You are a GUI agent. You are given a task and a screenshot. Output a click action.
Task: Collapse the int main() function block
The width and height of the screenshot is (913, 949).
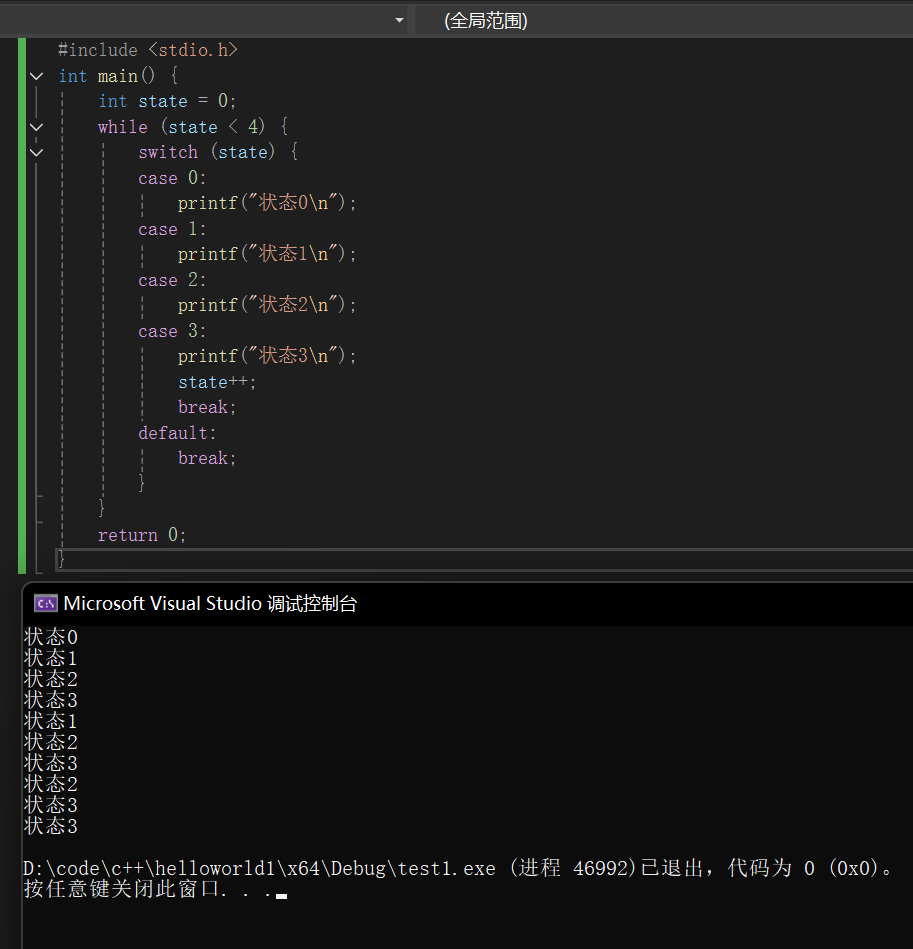[36, 76]
